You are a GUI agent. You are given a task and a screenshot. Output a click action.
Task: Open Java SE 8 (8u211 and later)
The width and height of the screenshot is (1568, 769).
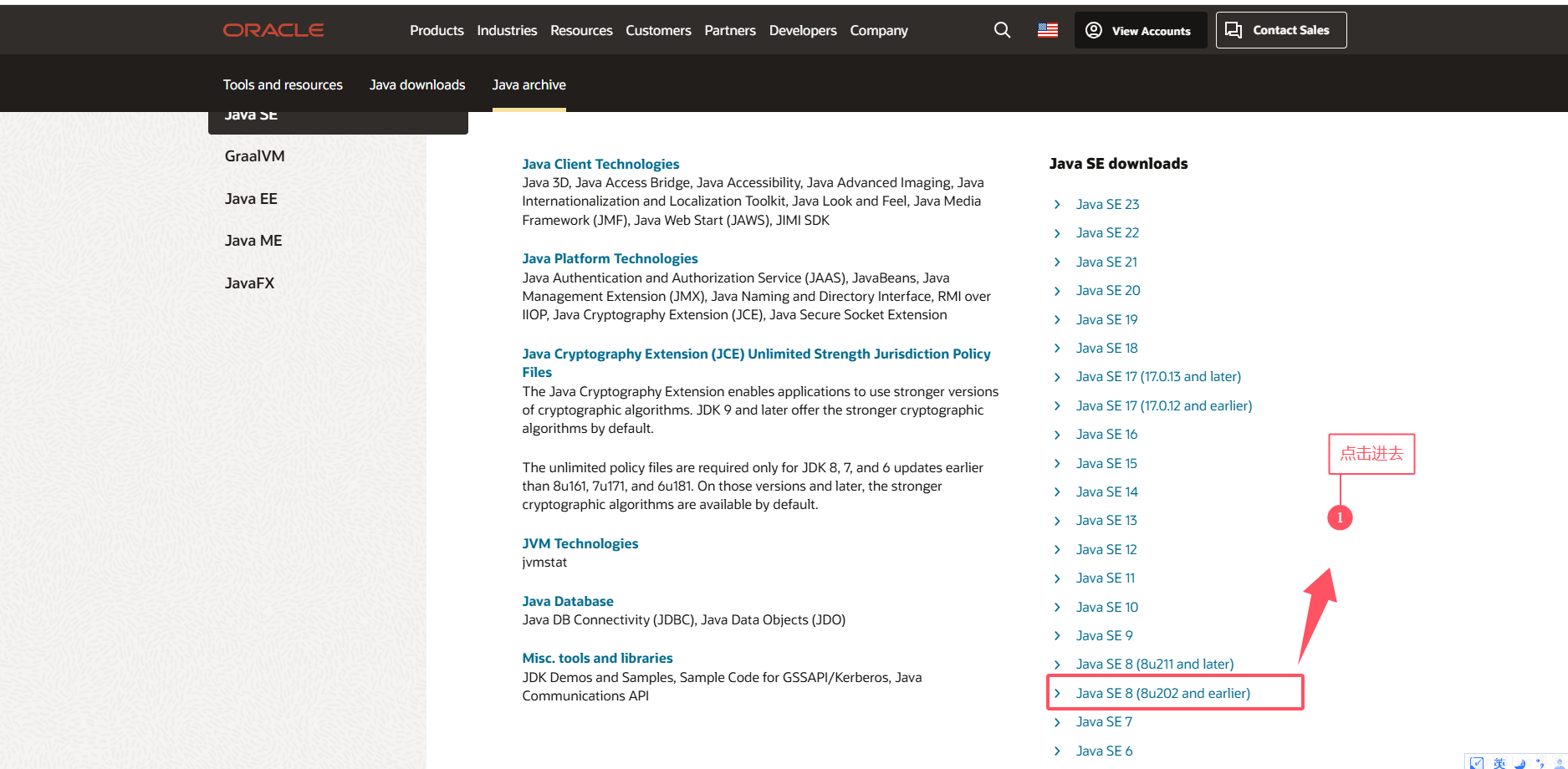(1155, 665)
